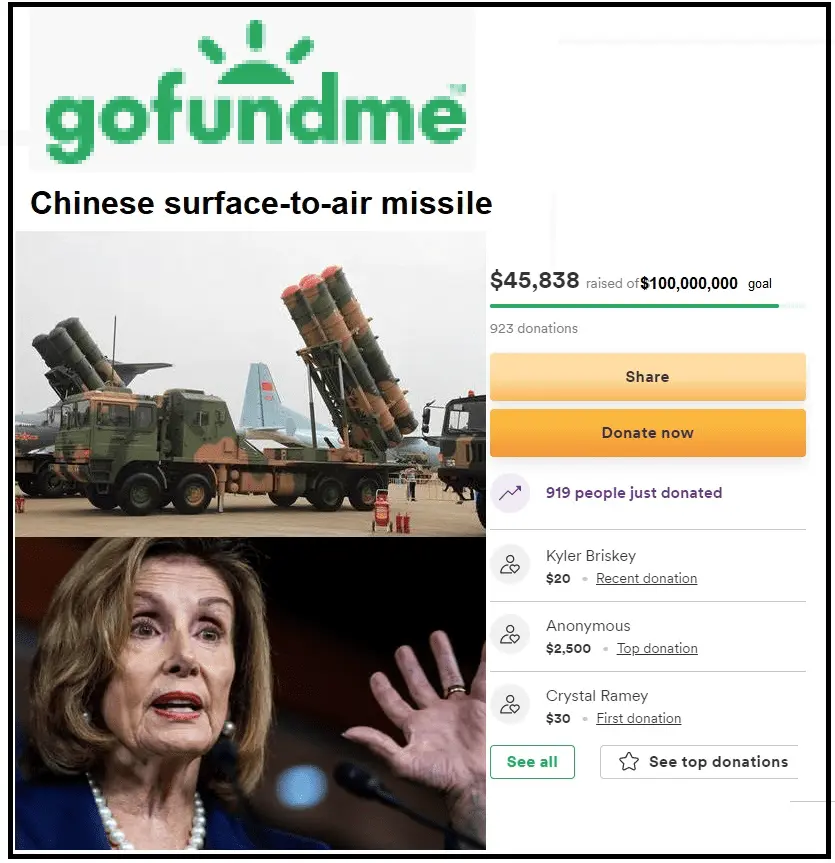This screenshot has width=835, height=863.
Task: Click the 923 donations count
Action: pyautogui.click(x=534, y=329)
